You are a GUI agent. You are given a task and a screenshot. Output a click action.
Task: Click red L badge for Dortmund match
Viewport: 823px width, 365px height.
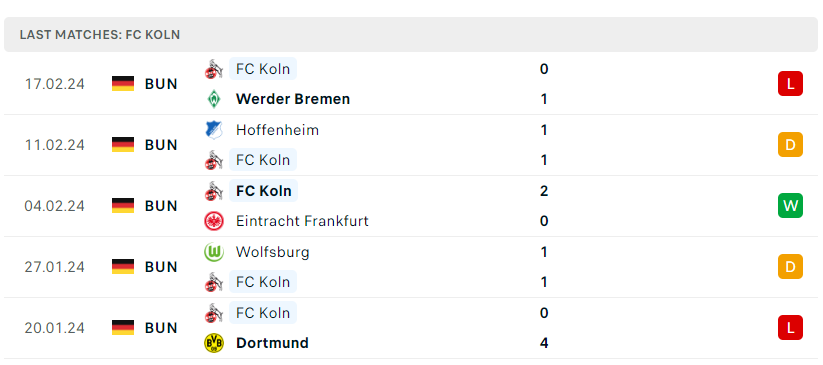coord(790,328)
